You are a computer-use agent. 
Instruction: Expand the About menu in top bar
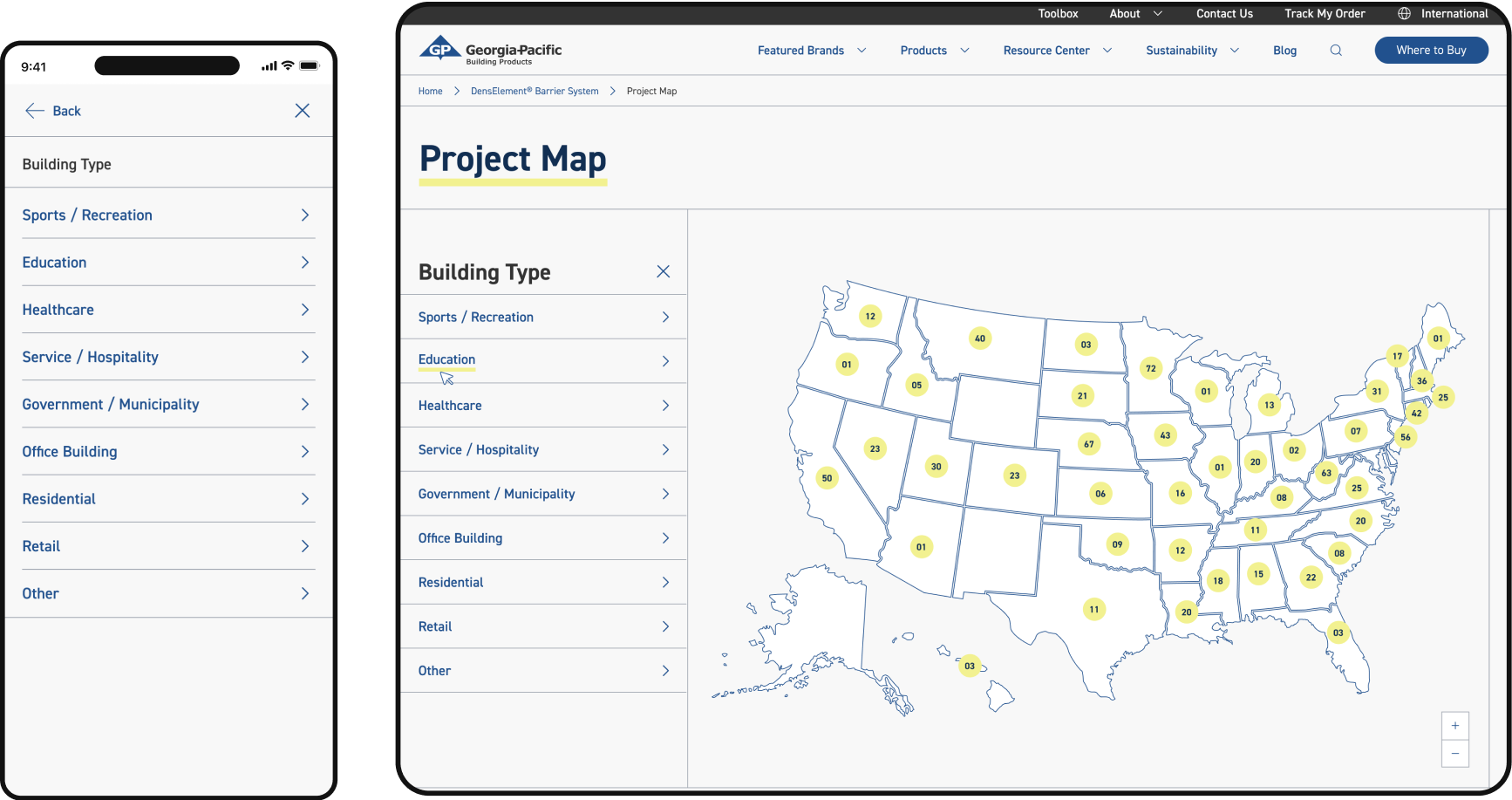click(1136, 14)
